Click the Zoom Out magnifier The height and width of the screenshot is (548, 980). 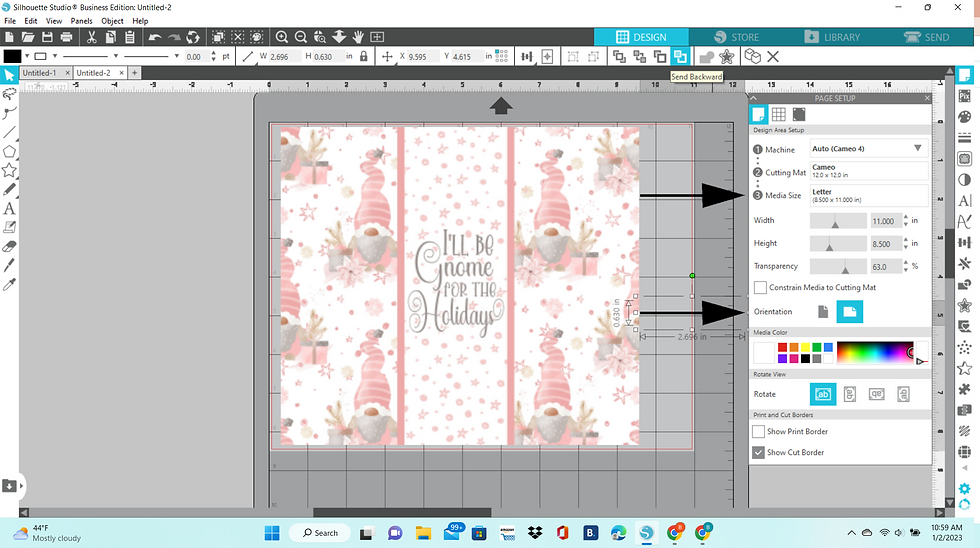[301, 37]
